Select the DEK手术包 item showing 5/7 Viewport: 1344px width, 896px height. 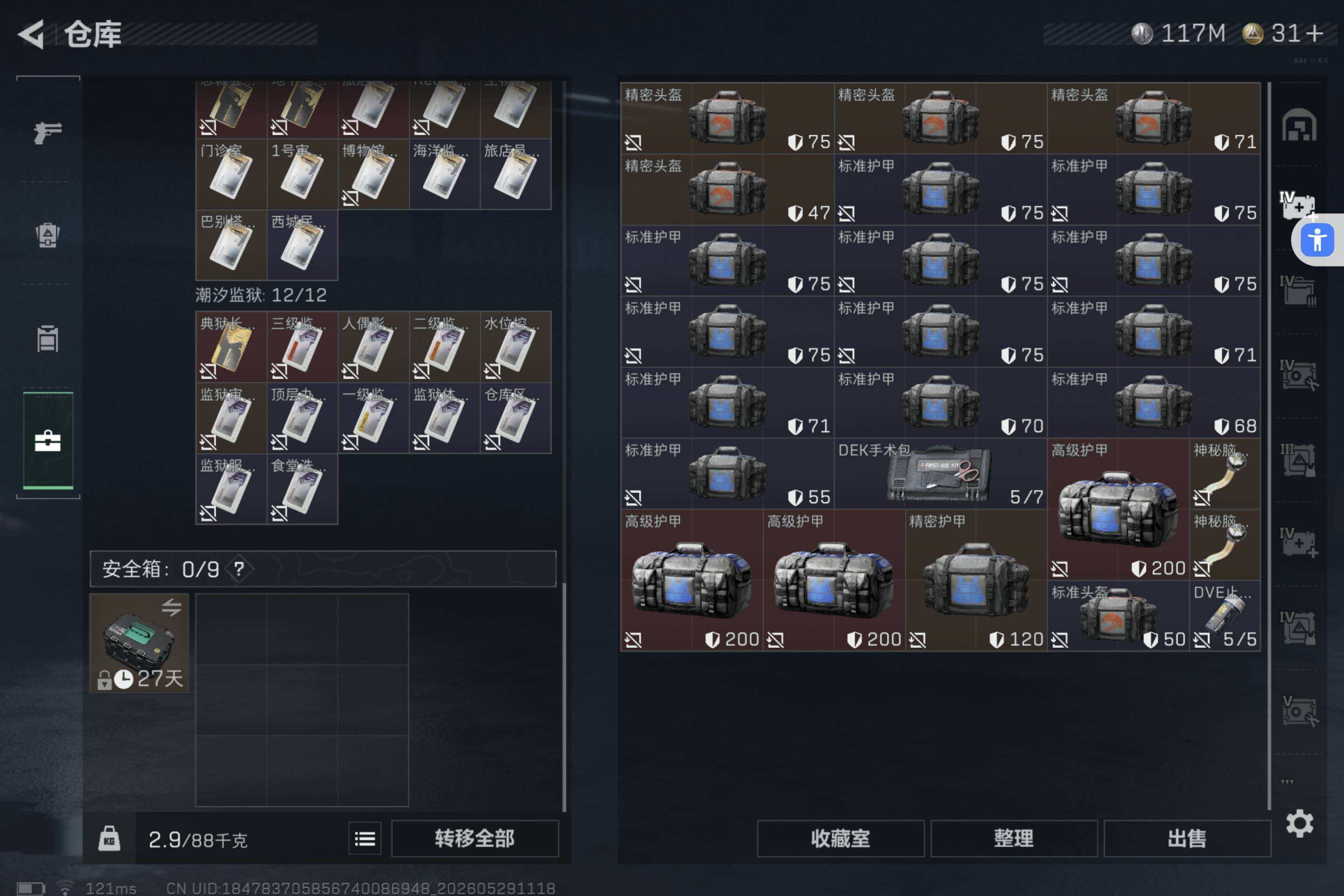[x=941, y=474]
